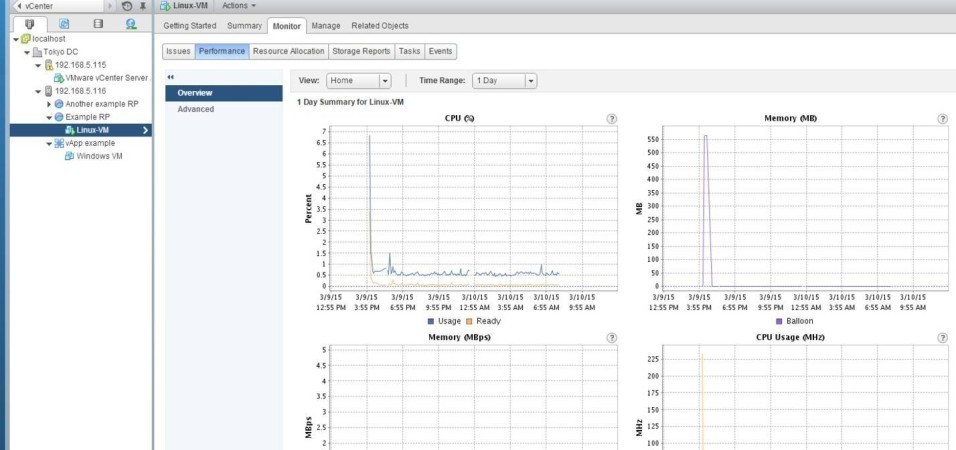Image resolution: width=956 pixels, height=450 pixels.
Task: Open the Summary tab
Action: (x=244, y=26)
